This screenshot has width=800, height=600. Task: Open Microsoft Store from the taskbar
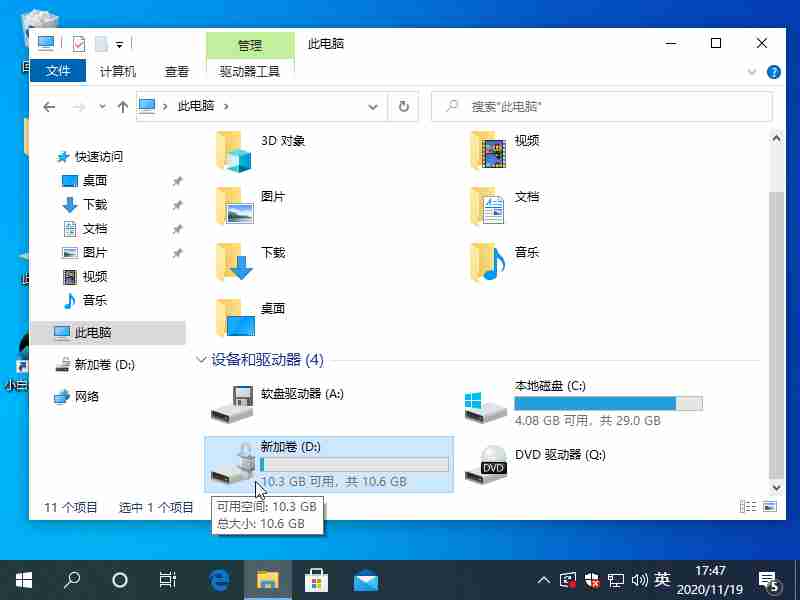coord(316,579)
